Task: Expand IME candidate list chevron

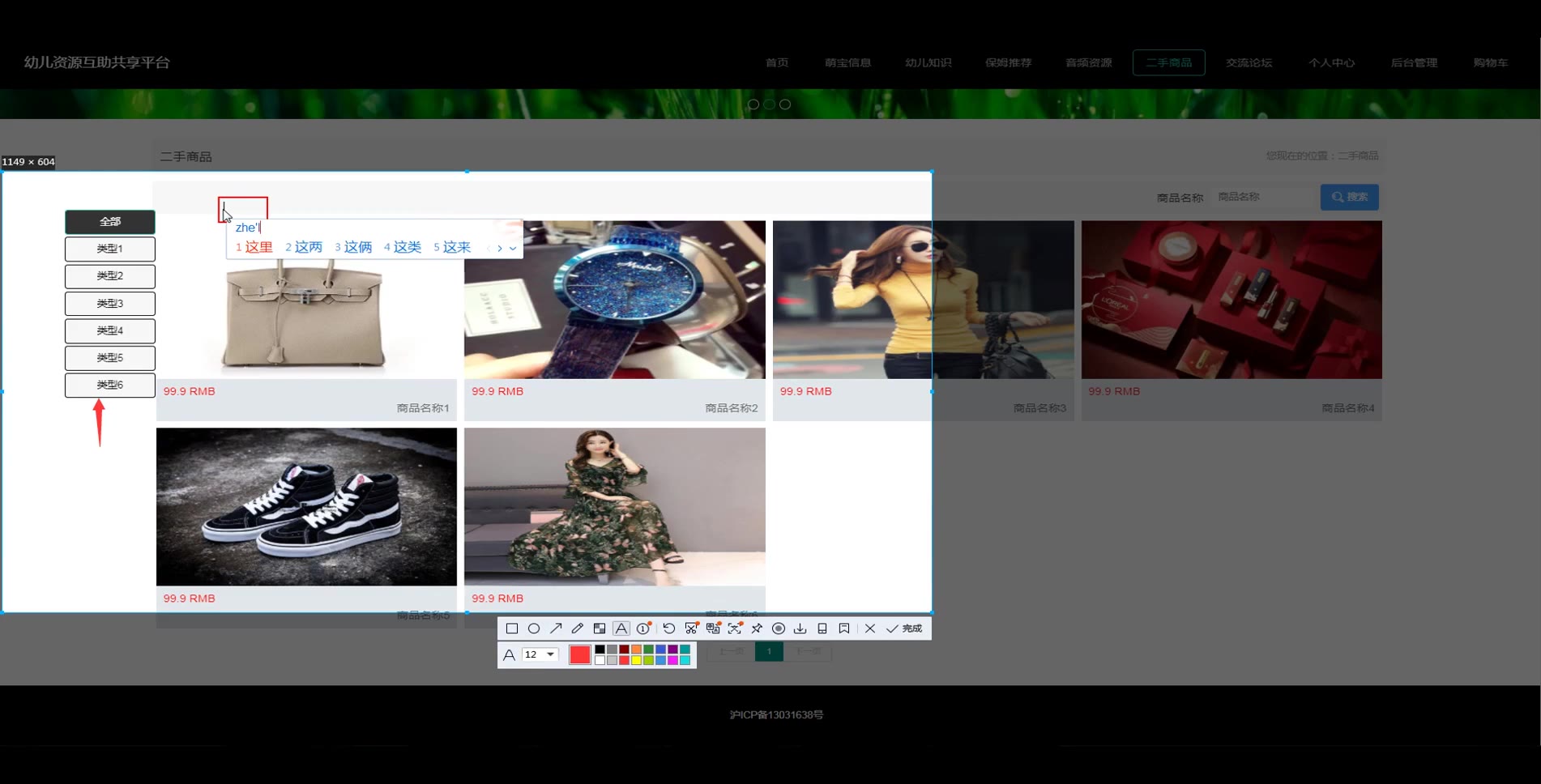Action: pyautogui.click(x=513, y=248)
